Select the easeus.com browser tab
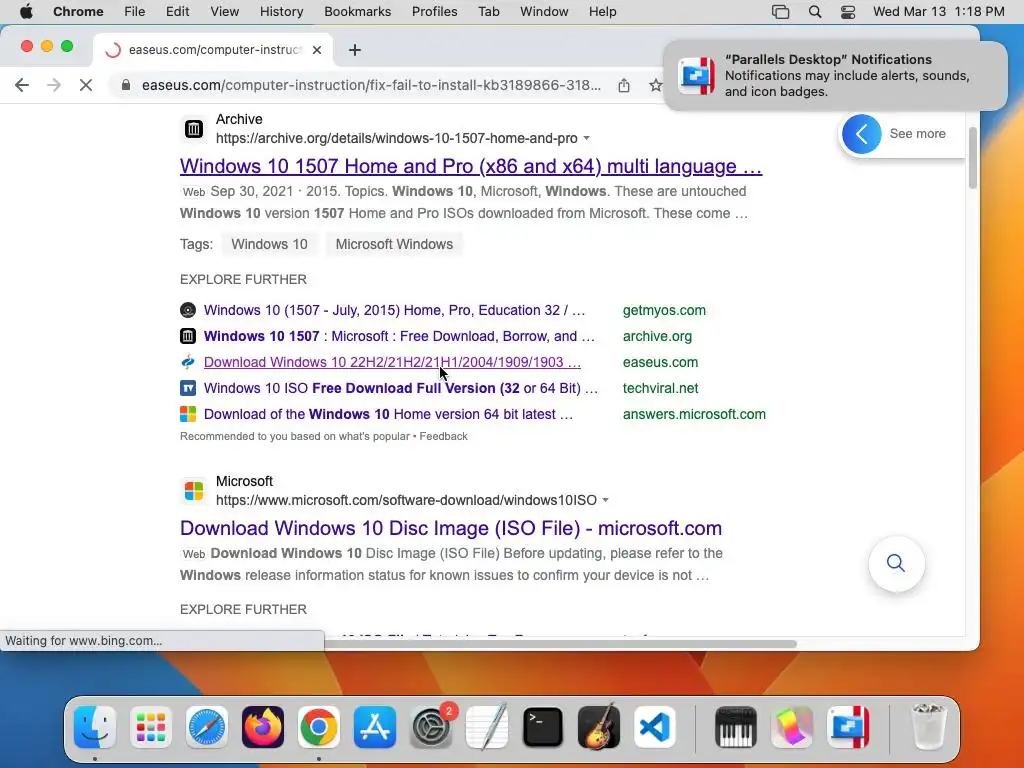Image resolution: width=1024 pixels, height=768 pixels. tap(213, 50)
